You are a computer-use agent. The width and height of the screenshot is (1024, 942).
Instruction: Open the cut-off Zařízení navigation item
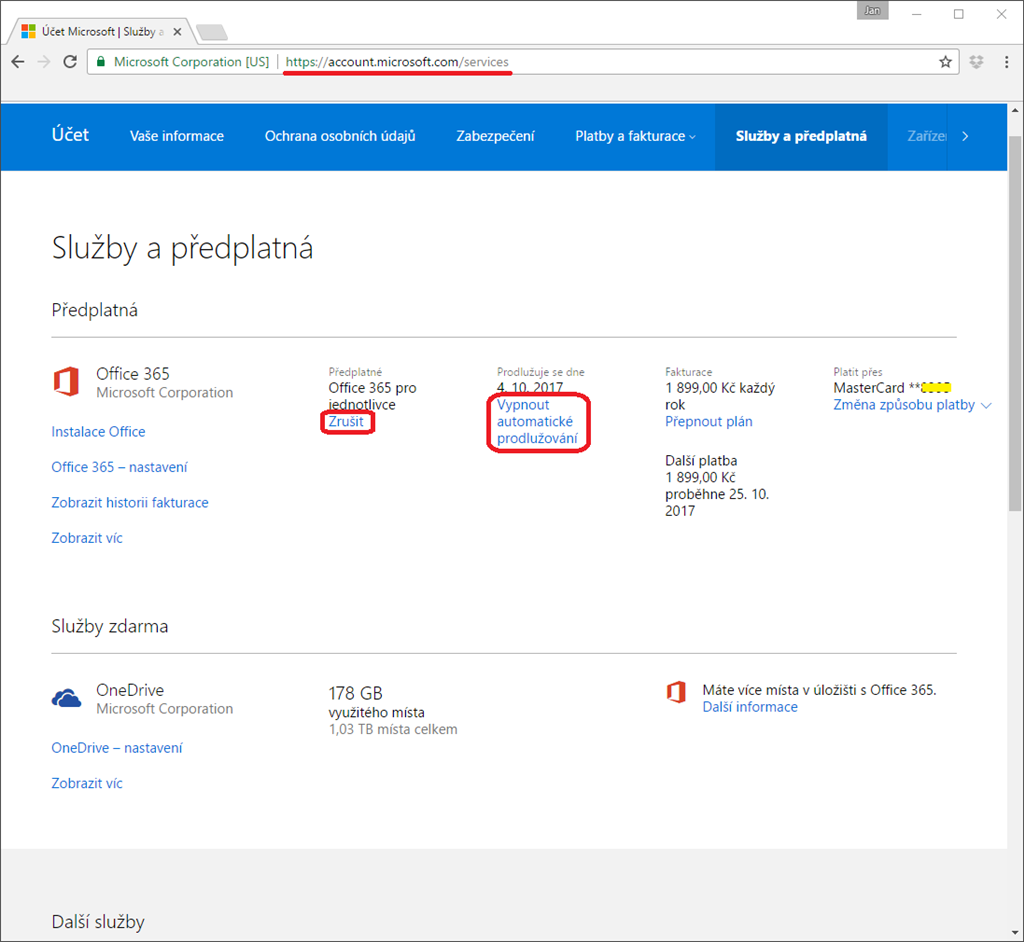pos(926,136)
